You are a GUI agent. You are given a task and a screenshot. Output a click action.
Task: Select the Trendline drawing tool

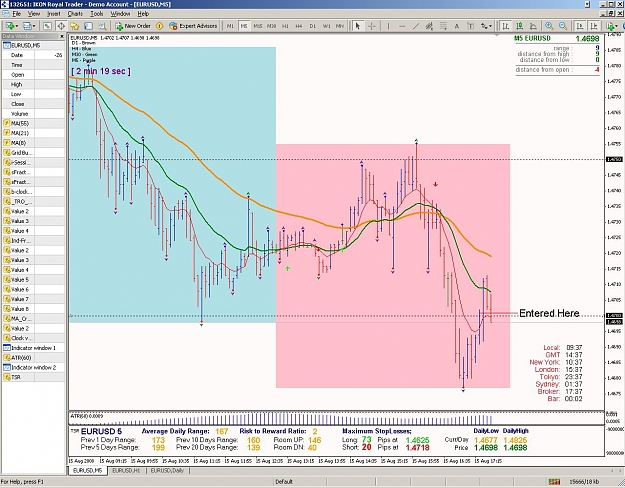tap(416, 26)
